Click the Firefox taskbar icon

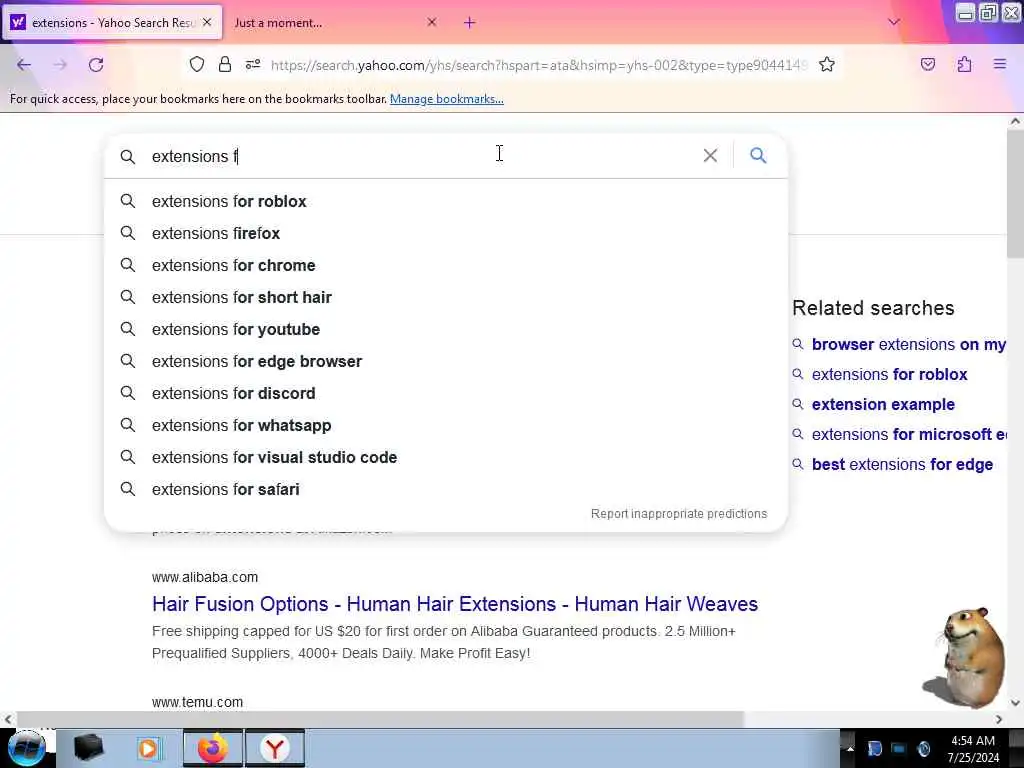tap(212, 748)
